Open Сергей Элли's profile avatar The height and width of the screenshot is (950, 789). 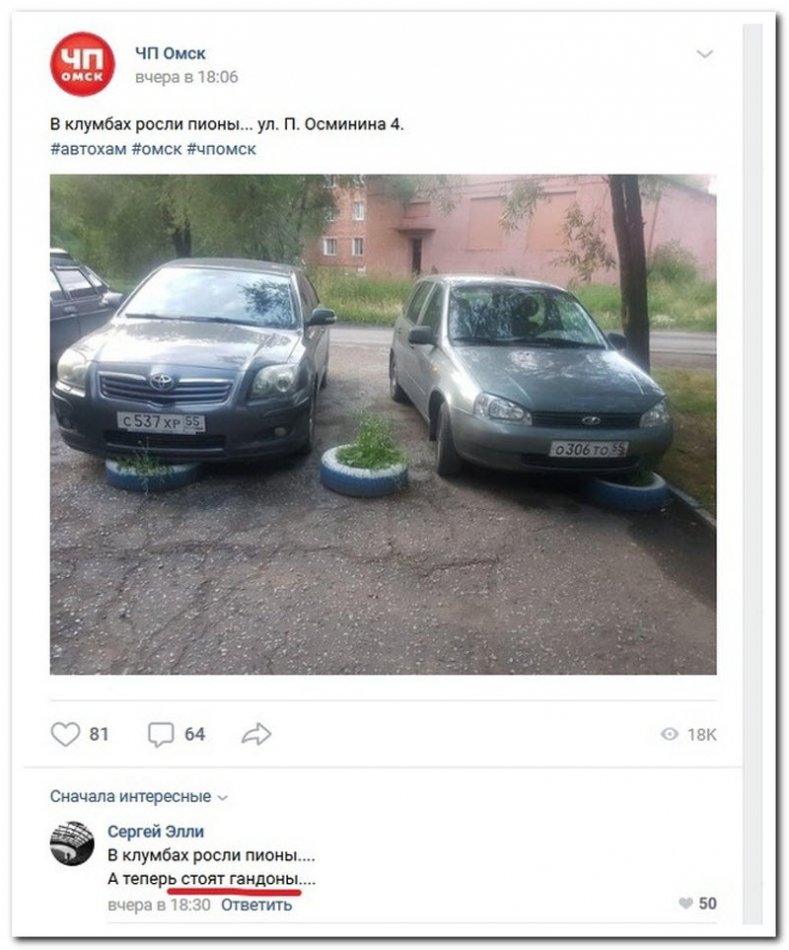(x=72, y=843)
